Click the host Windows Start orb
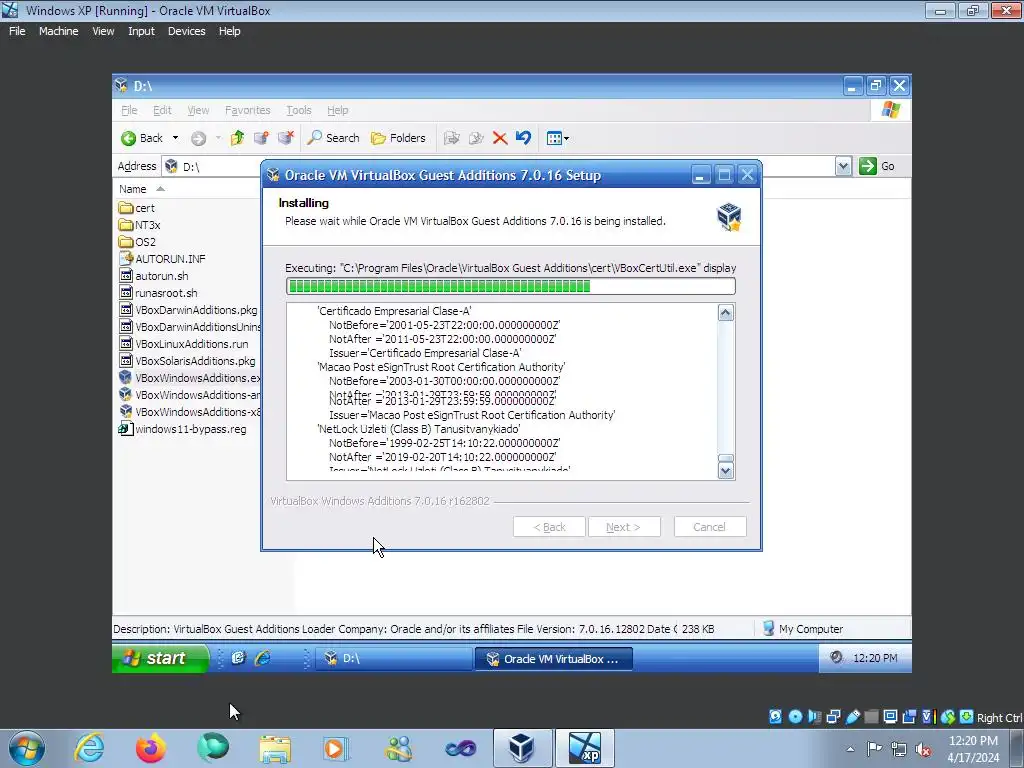The width and height of the screenshot is (1024, 768). [26, 748]
